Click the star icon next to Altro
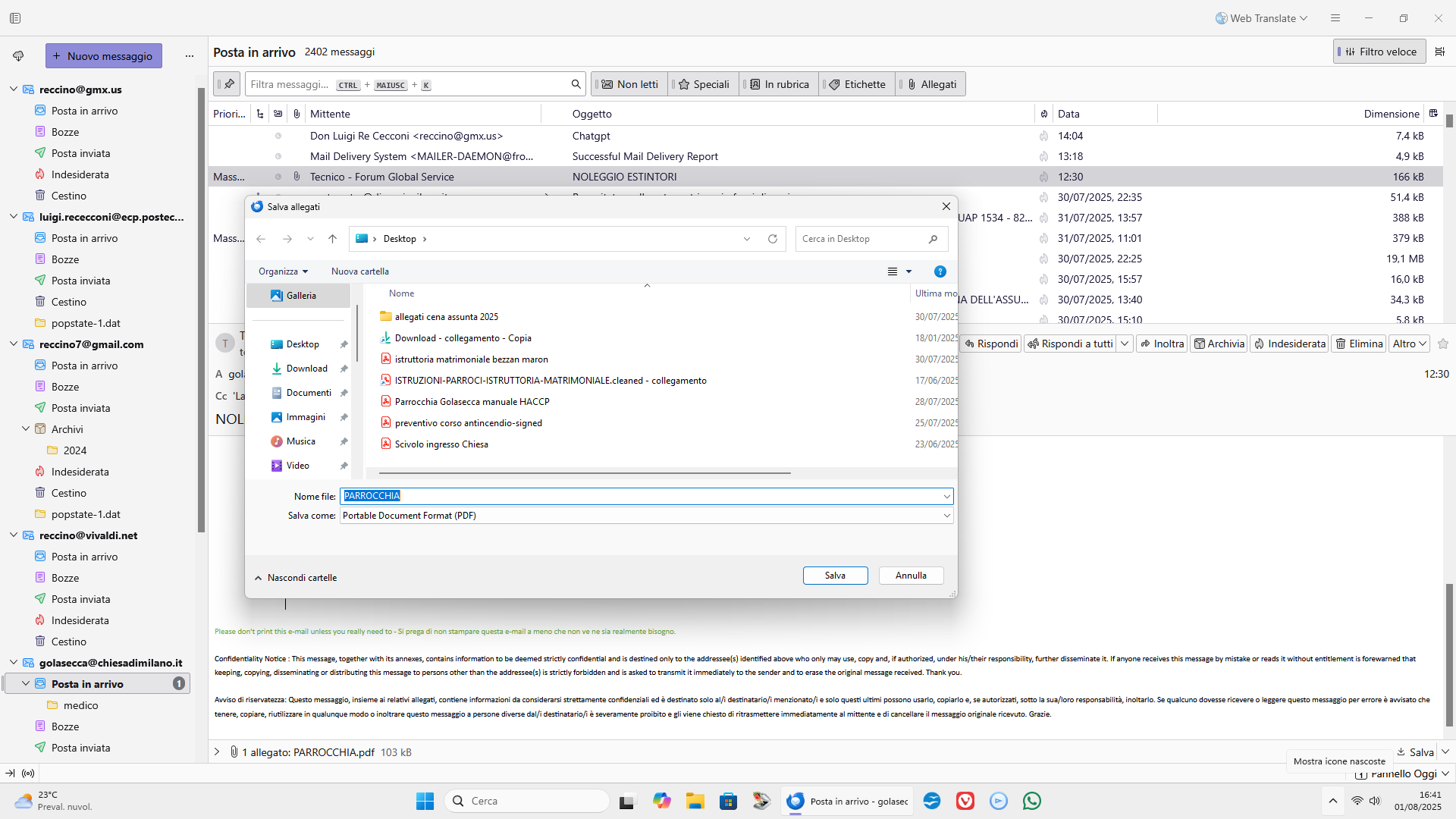 tap(1443, 344)
